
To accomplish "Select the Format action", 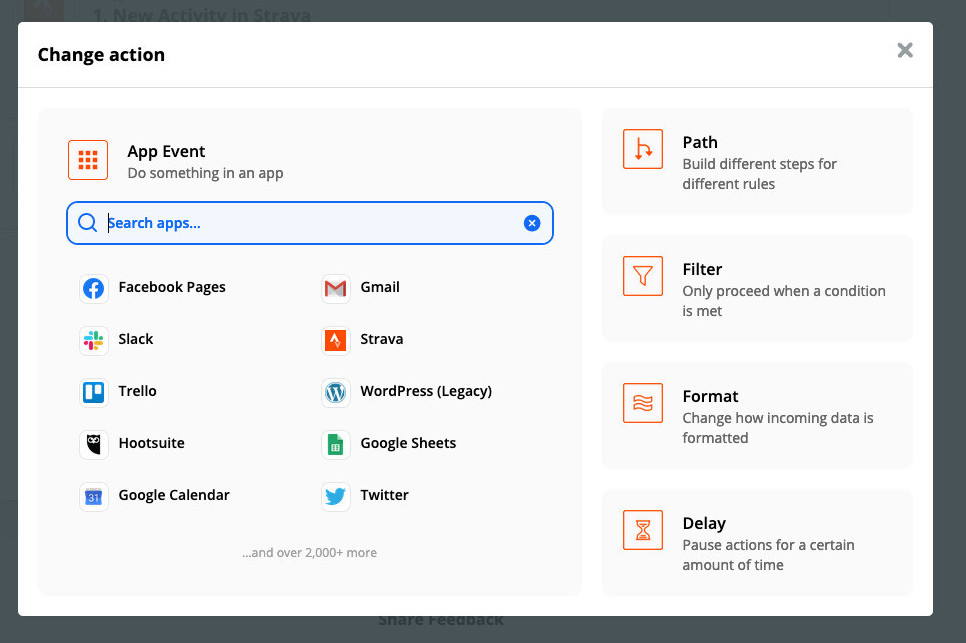I will coord(757,415).
